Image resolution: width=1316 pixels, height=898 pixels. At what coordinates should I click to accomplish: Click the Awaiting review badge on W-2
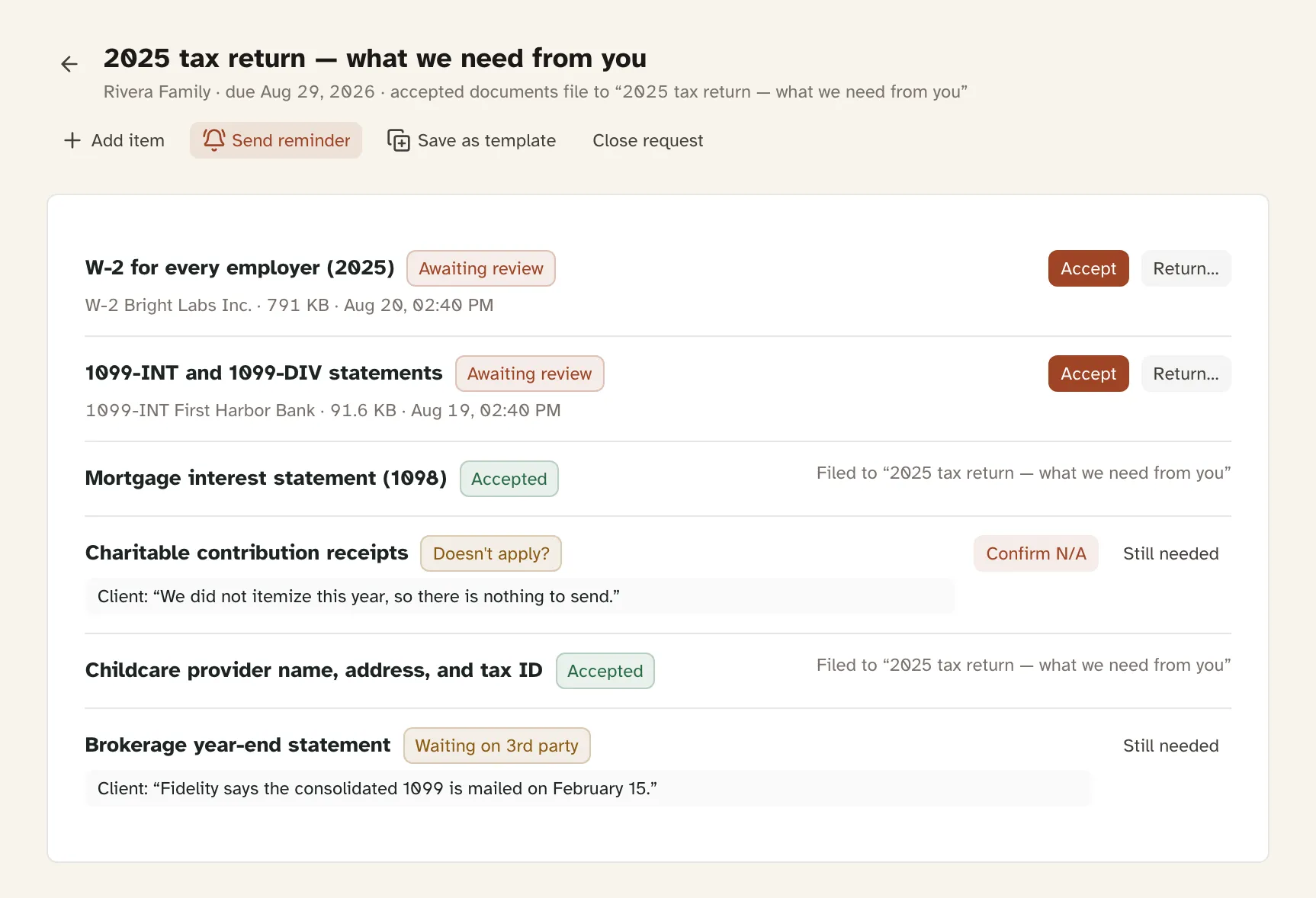click(480, 268)
